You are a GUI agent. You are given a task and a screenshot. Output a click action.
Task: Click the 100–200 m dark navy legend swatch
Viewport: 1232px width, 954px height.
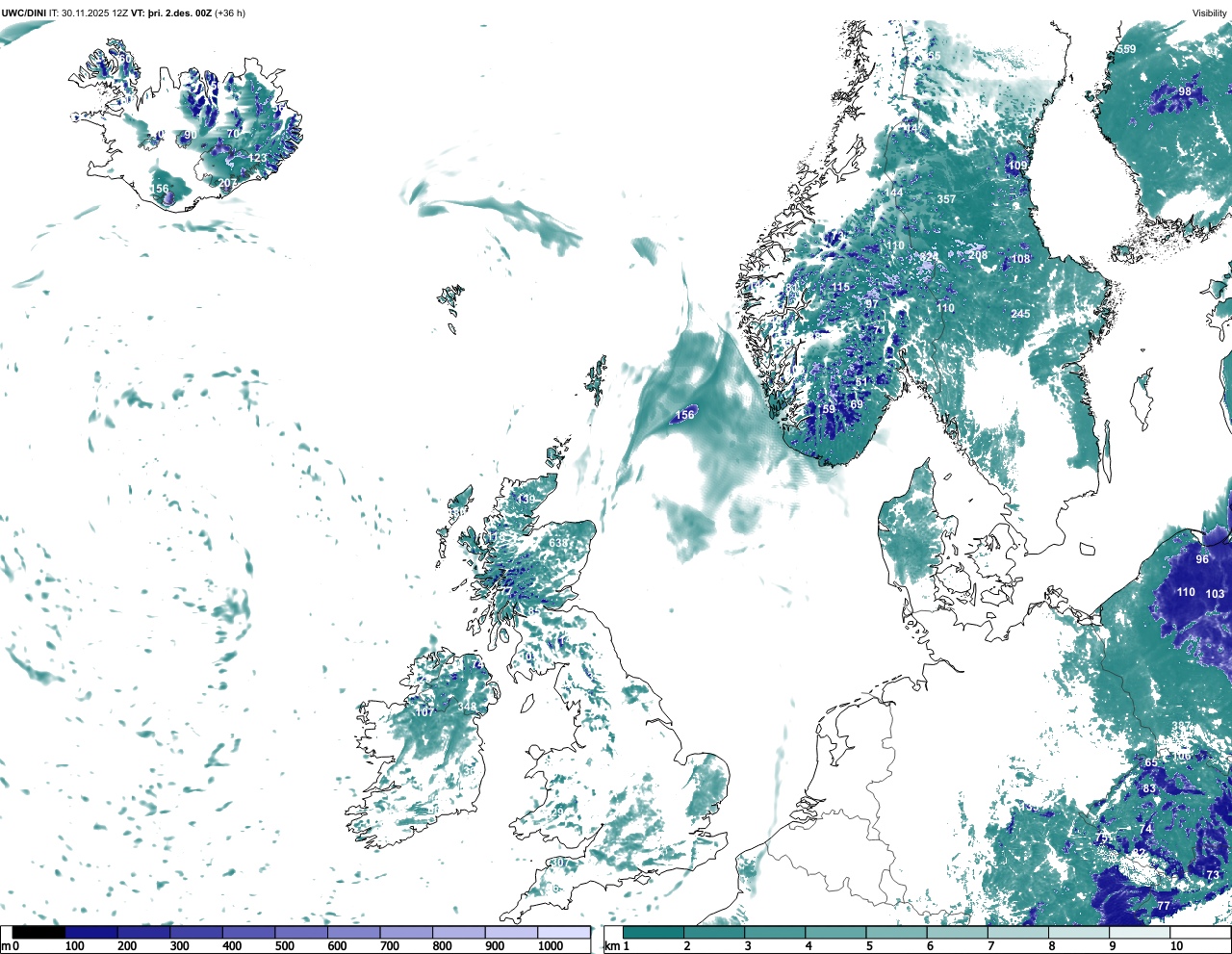coord(91,932)
